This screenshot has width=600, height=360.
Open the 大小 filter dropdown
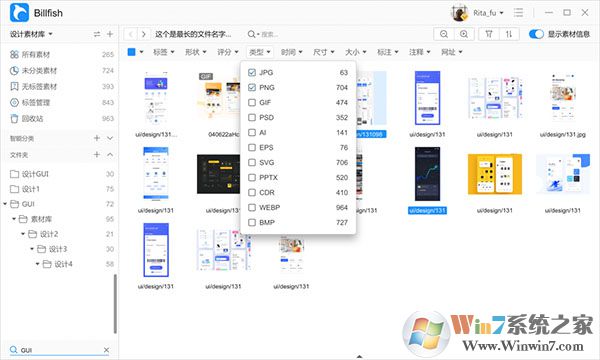pyautogui.click(x=355, y=52)
